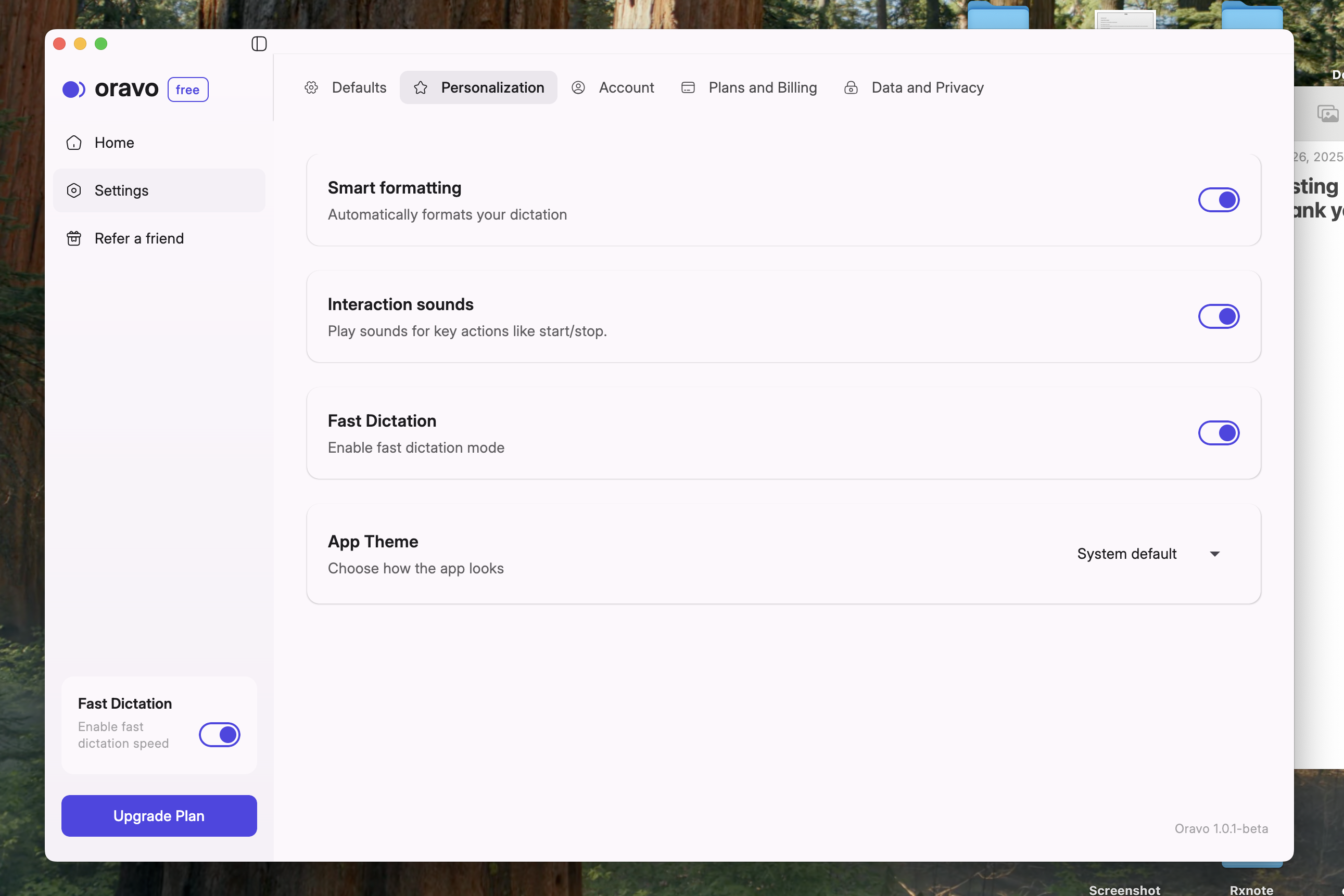This screenshot has width=1344, height=896.
Task: Open the Plans and Billing tab
Action: (762, 87)
